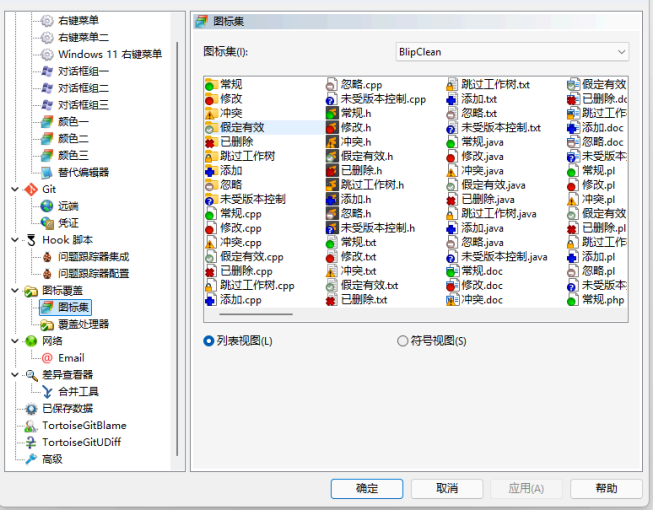Screen dimensions: 655x513
Task: Click the gear icon beside 已保存数据
Action: click(x=31, y=409)
